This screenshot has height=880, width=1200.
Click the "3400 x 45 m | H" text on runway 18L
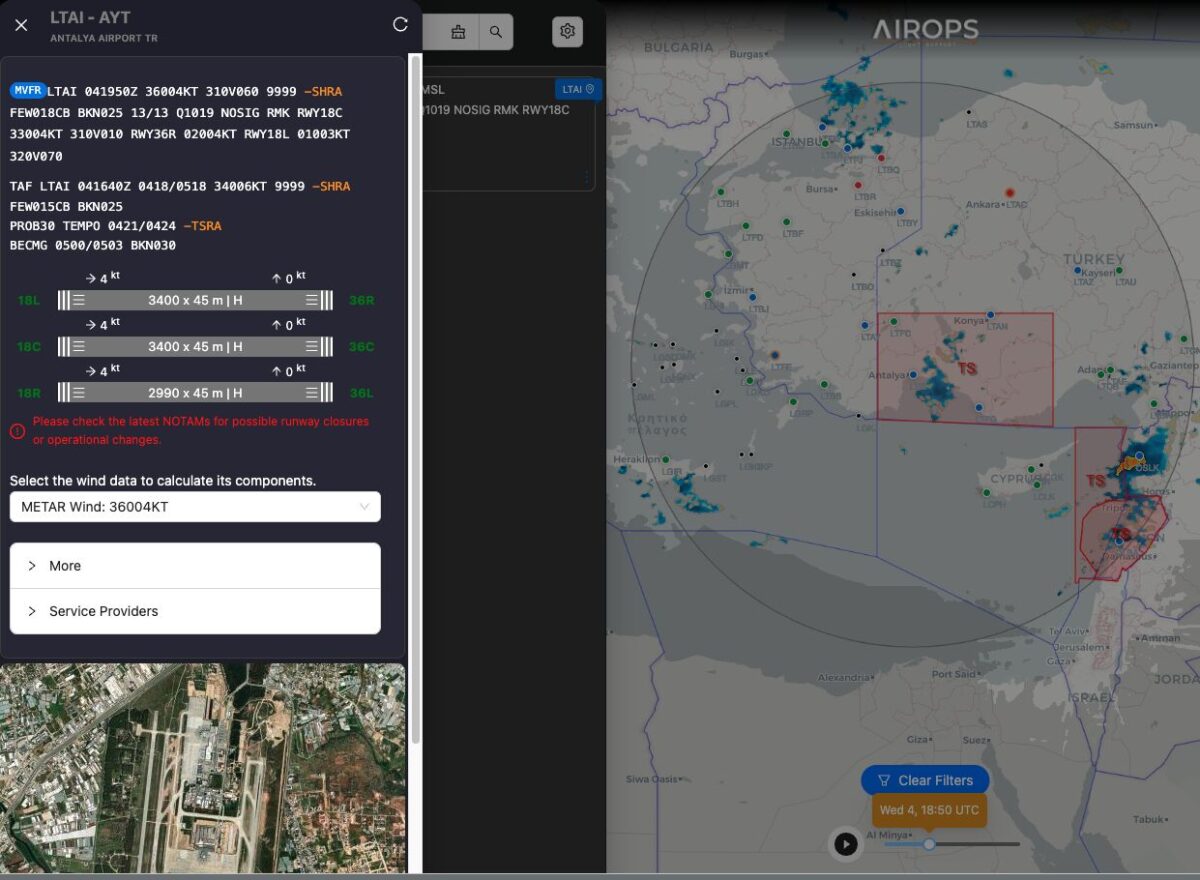tap(195, 300)
